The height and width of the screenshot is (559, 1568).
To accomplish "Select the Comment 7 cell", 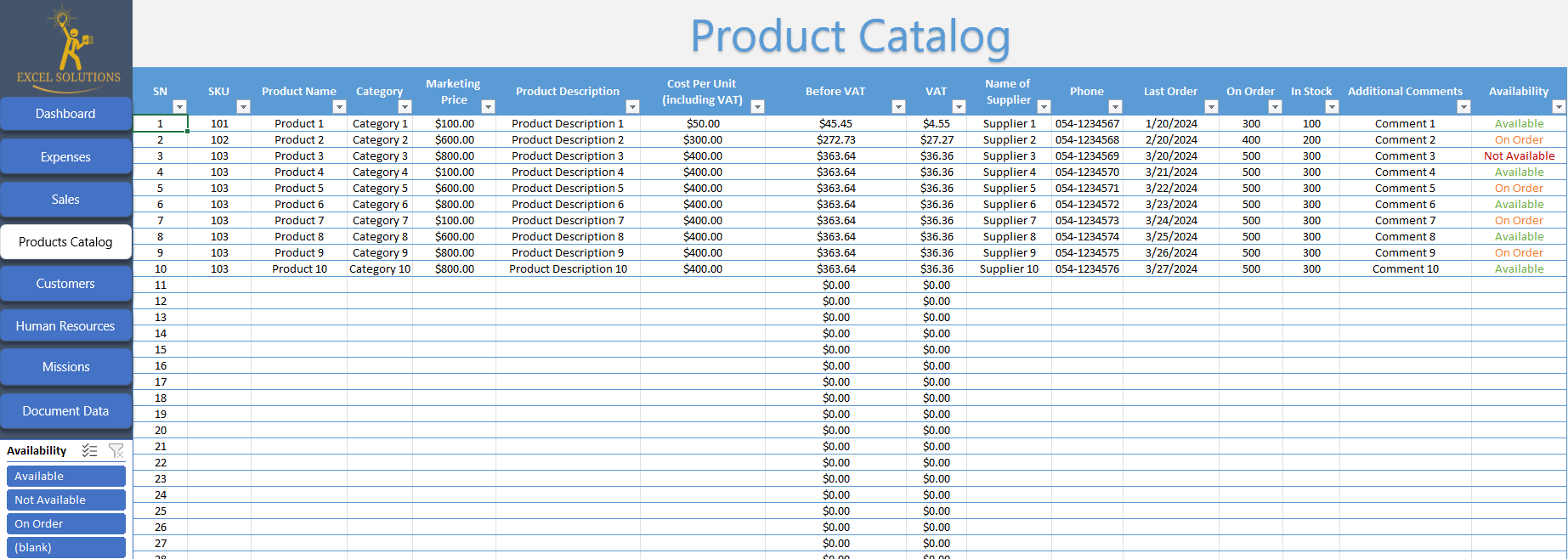I will coord(1405,221).
